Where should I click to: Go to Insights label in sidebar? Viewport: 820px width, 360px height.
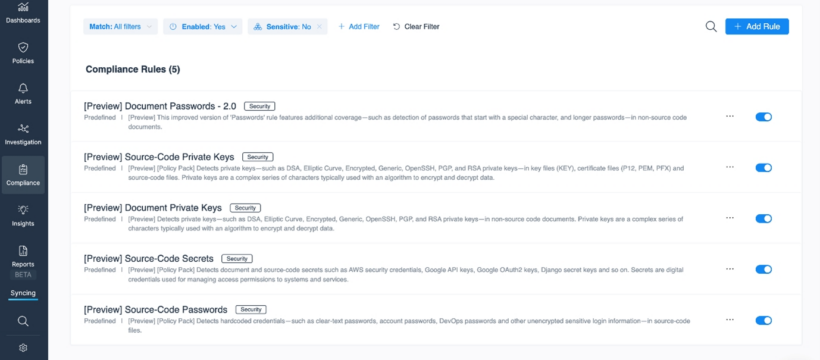pyautogui.click(x=23, y=224)
